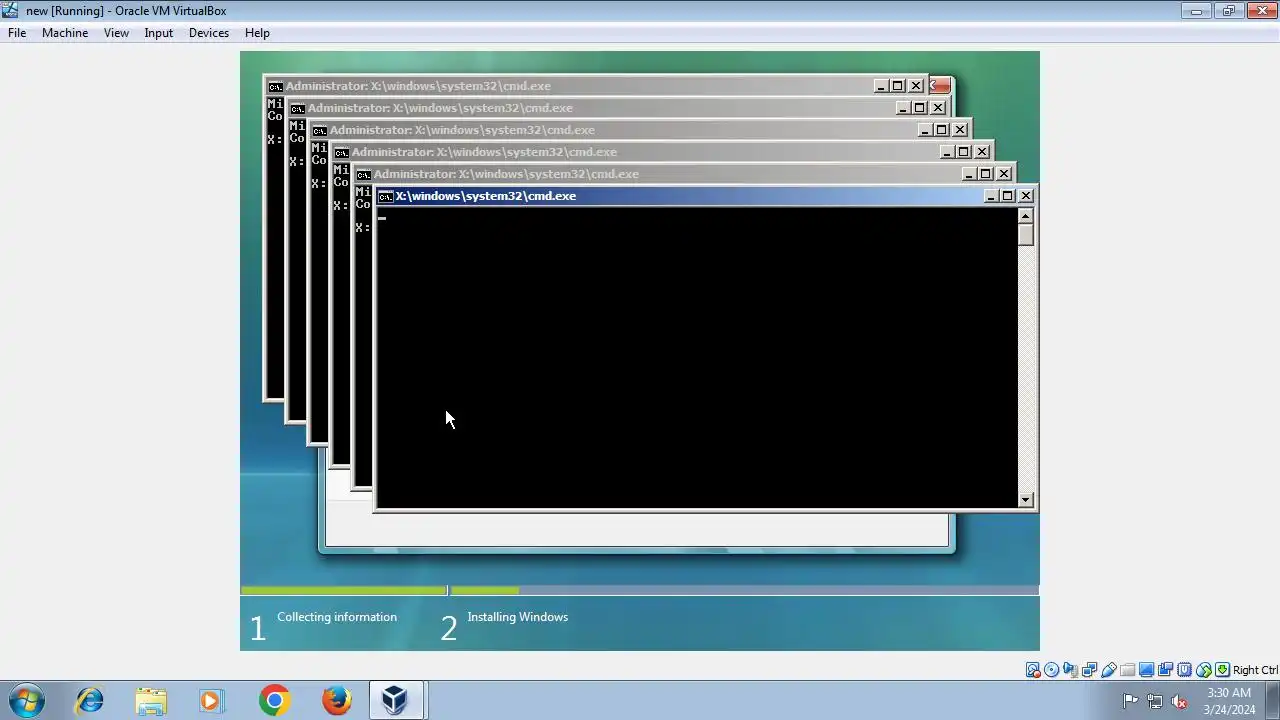Close the Oracle VM VirtualBox window
This screenshot has height=720, width=1280.
click(x=1260, y=11)
